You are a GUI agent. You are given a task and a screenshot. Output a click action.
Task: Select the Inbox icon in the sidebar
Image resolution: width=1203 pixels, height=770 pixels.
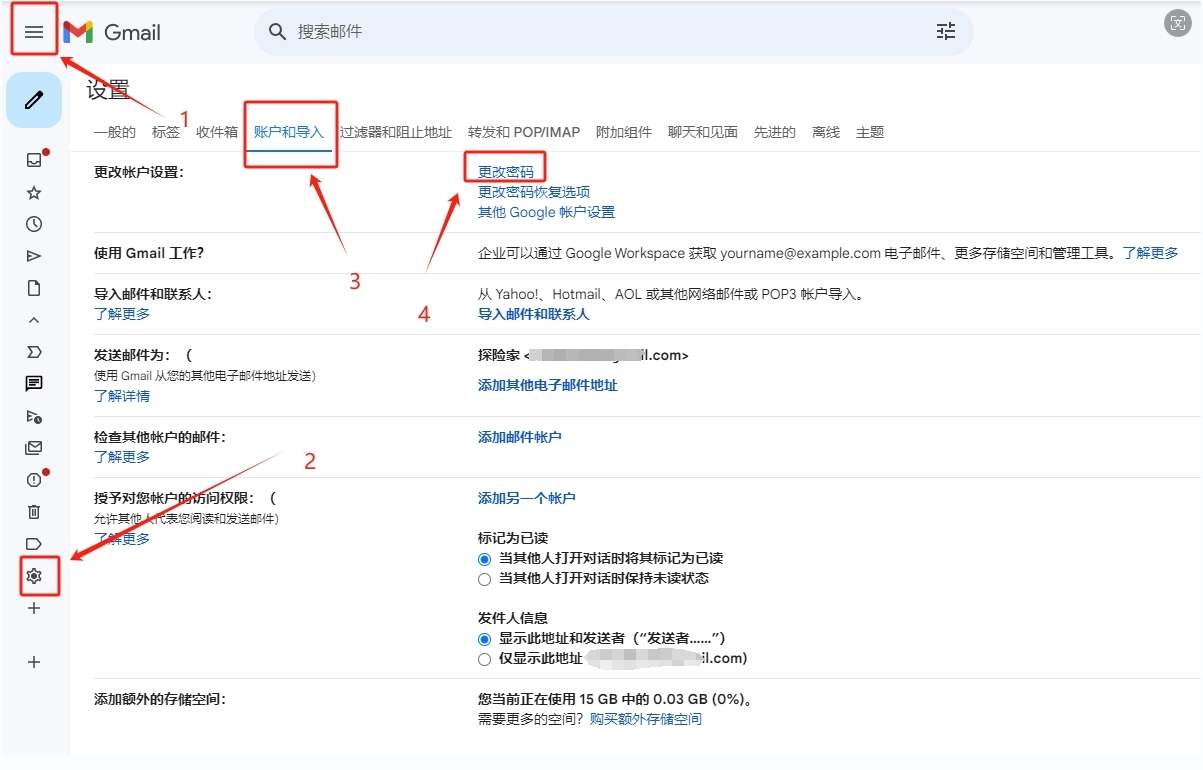(34, 160)
